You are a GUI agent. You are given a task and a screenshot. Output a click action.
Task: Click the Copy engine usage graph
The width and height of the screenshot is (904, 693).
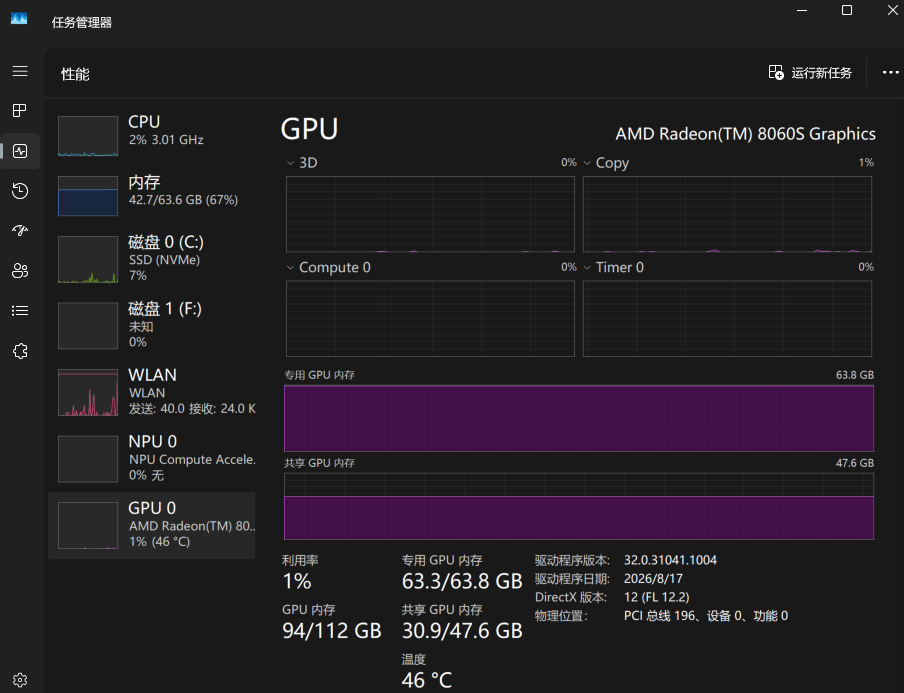point(727,214)
